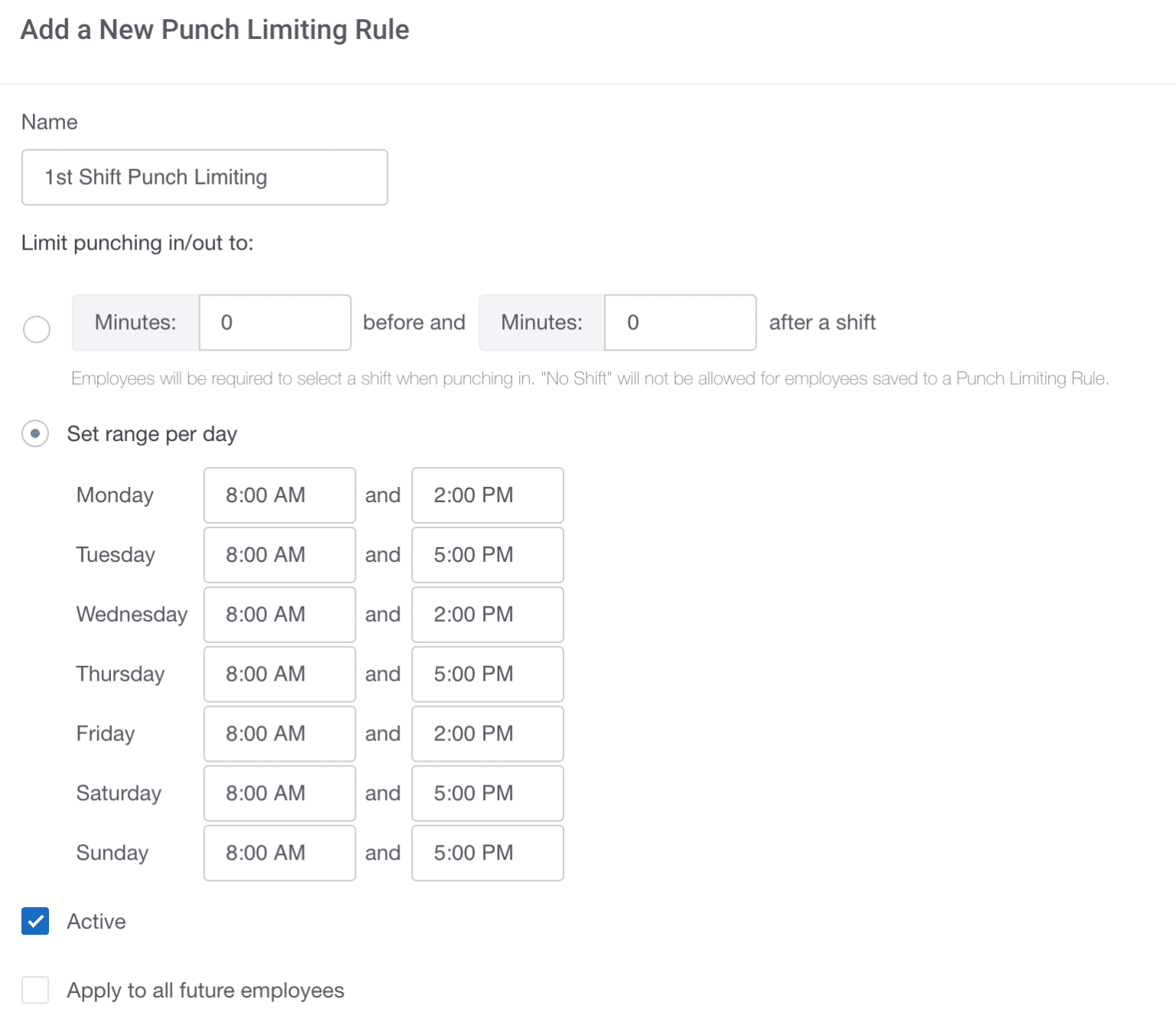Select Friday's start time field

(279, 733)
